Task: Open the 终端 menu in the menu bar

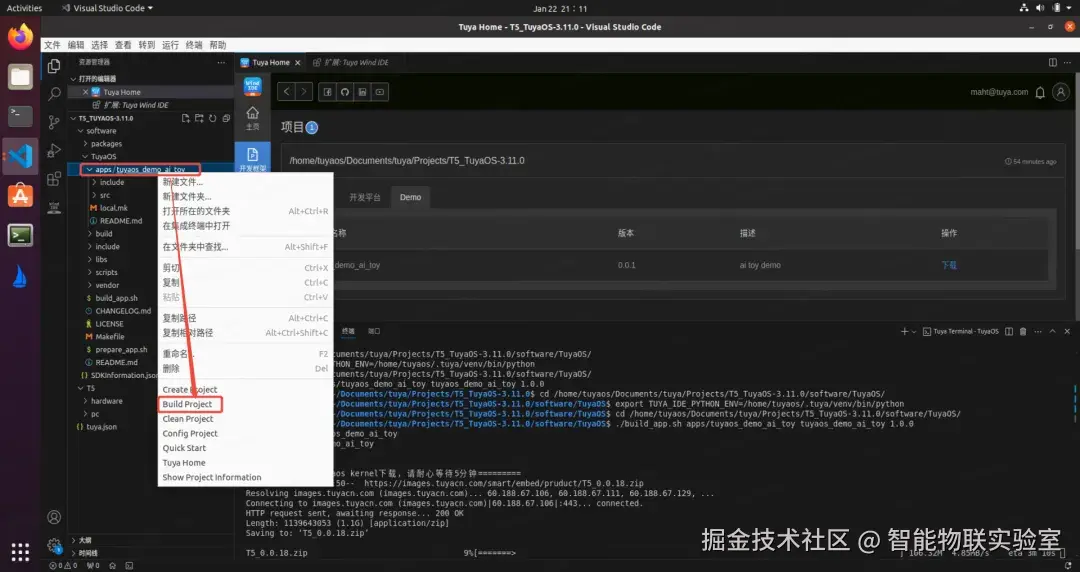Action: pyautogui.click(x=194, y=45)
